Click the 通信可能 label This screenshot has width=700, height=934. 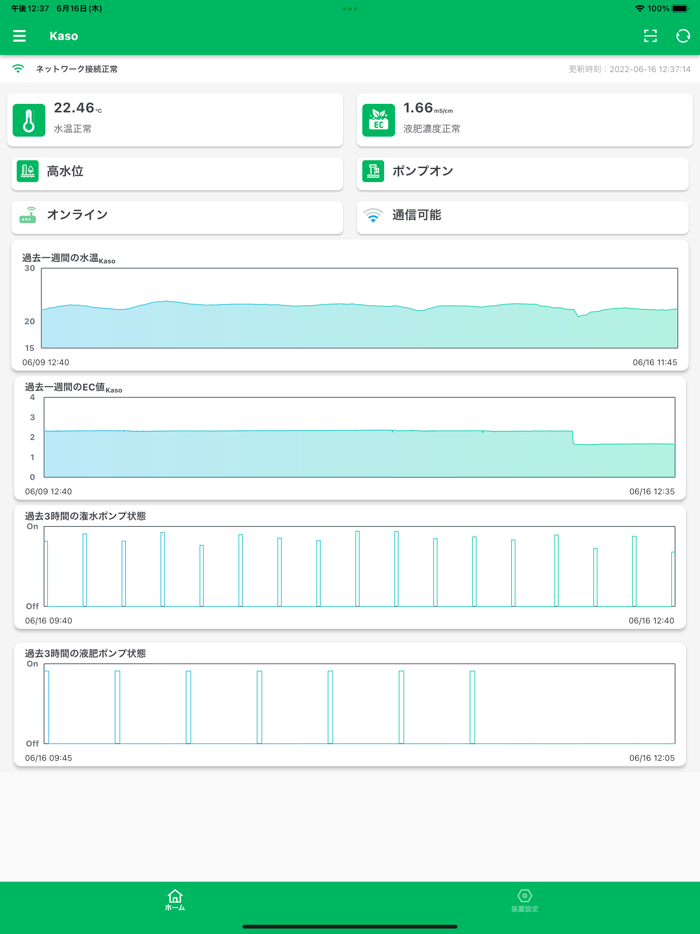(416, 215)
